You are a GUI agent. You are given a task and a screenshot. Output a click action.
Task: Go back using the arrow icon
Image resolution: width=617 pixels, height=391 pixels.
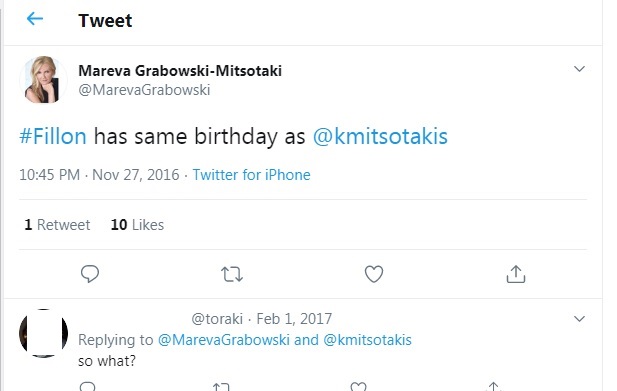tap(35, 18)
